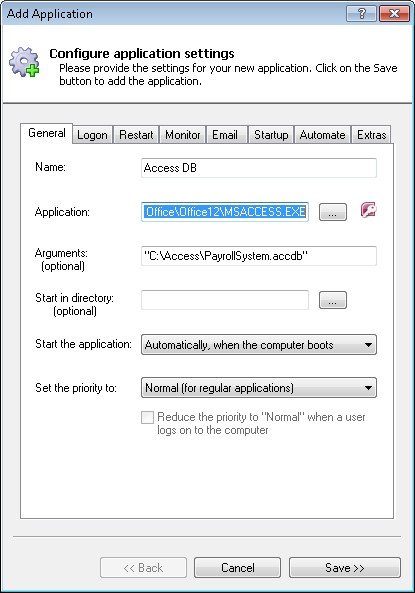The height and width of the screenshot is (593, 415).
Task: Click the gear with plus header icon
Action: [24, 62]
